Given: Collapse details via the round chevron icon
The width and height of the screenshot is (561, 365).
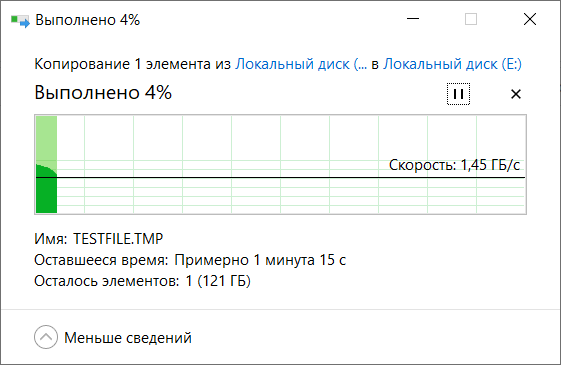Looking at the screenshot, I should point(46,337).
